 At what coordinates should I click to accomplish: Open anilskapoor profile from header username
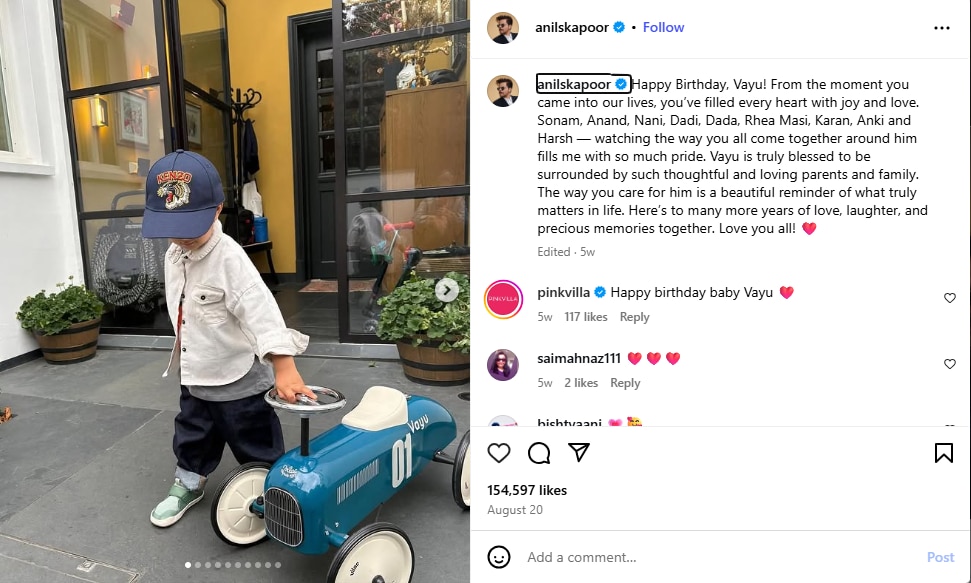(572, 27)
